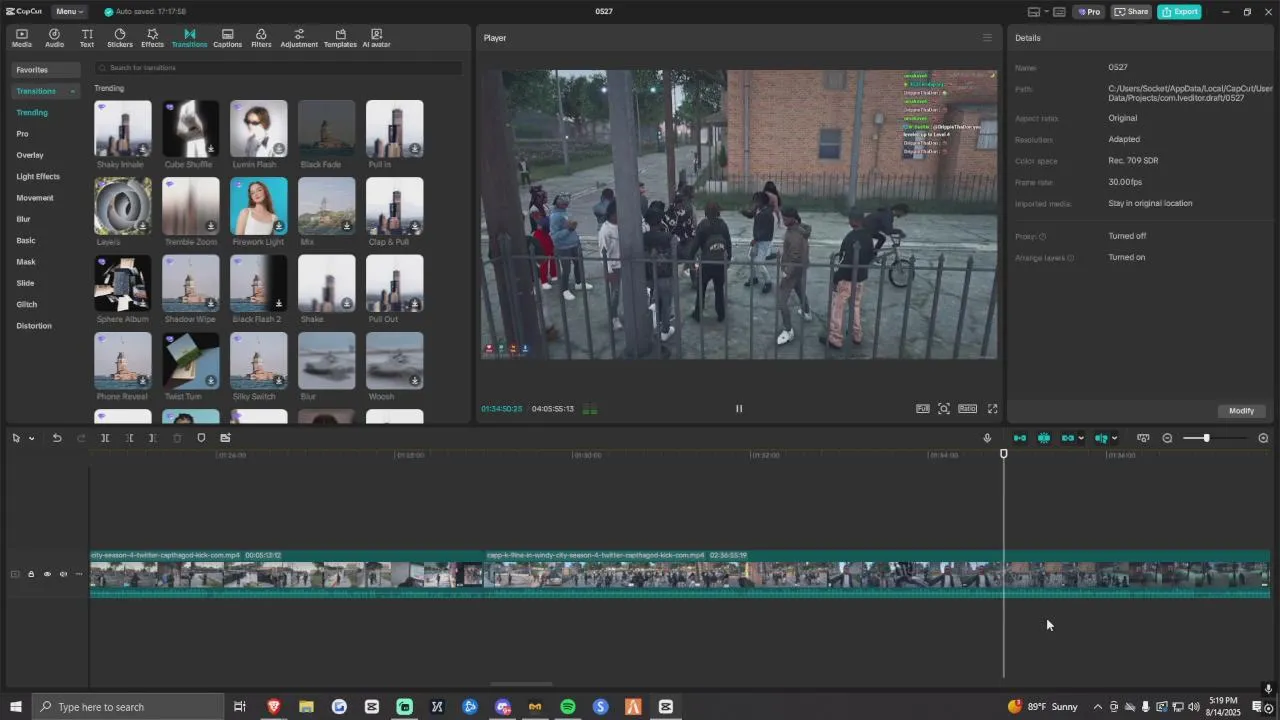Image resolution: width=1280 pixels, height=720 pixels.
Task: Click the Export button
Action: pos(1179,11)
